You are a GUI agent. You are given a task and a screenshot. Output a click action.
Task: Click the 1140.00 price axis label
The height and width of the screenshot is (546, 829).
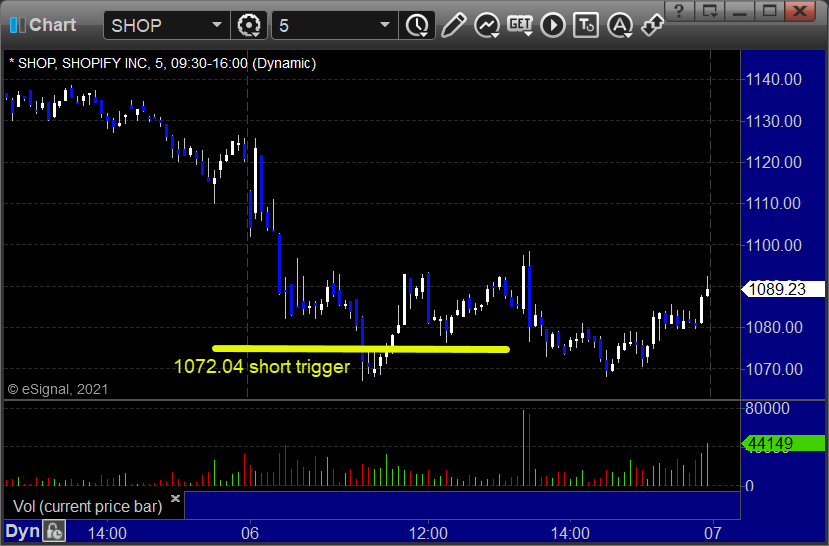tap(773, 80)
